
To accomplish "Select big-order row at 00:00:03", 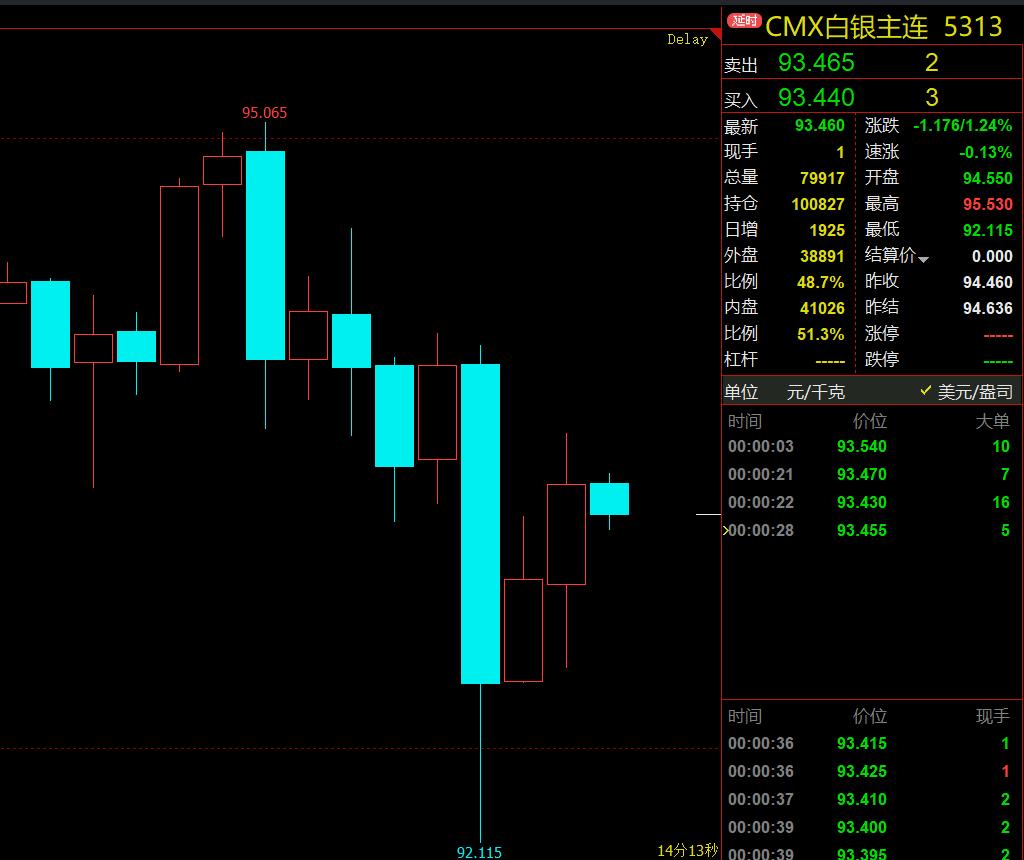I will tap(872, 447).
